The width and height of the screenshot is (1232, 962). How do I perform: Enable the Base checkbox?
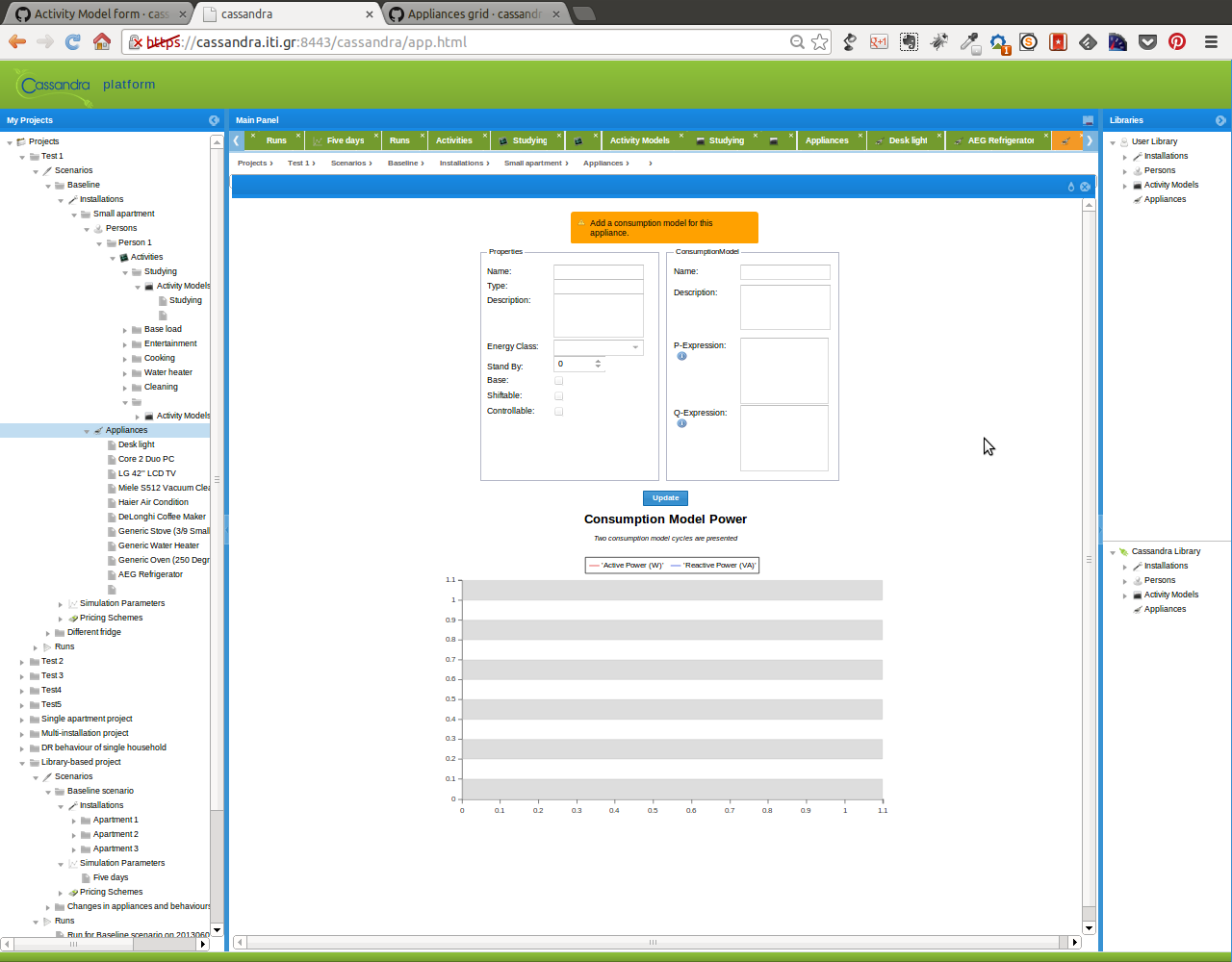[x=558, y=380]
